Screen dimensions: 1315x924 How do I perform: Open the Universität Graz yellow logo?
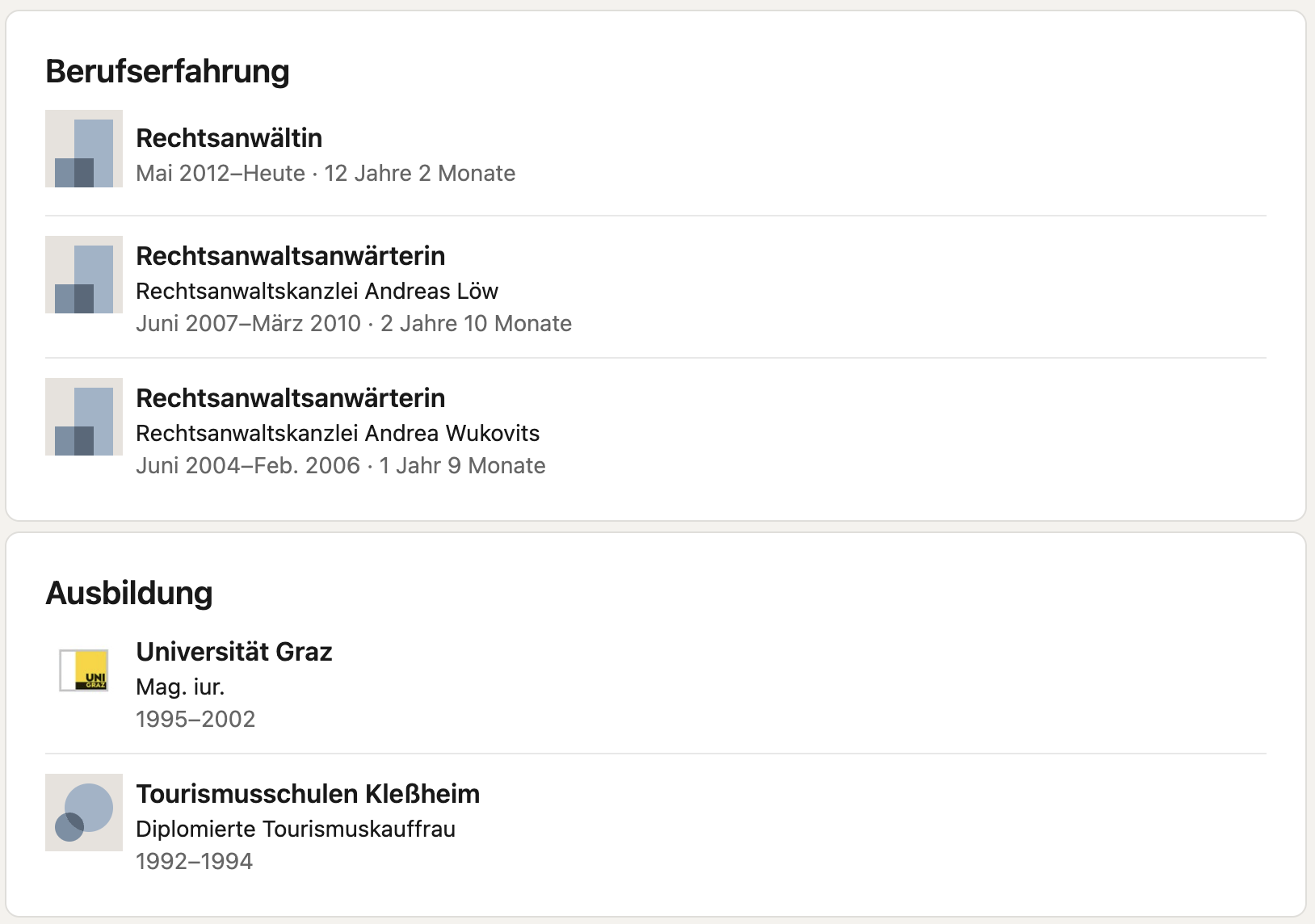(84, 670)
